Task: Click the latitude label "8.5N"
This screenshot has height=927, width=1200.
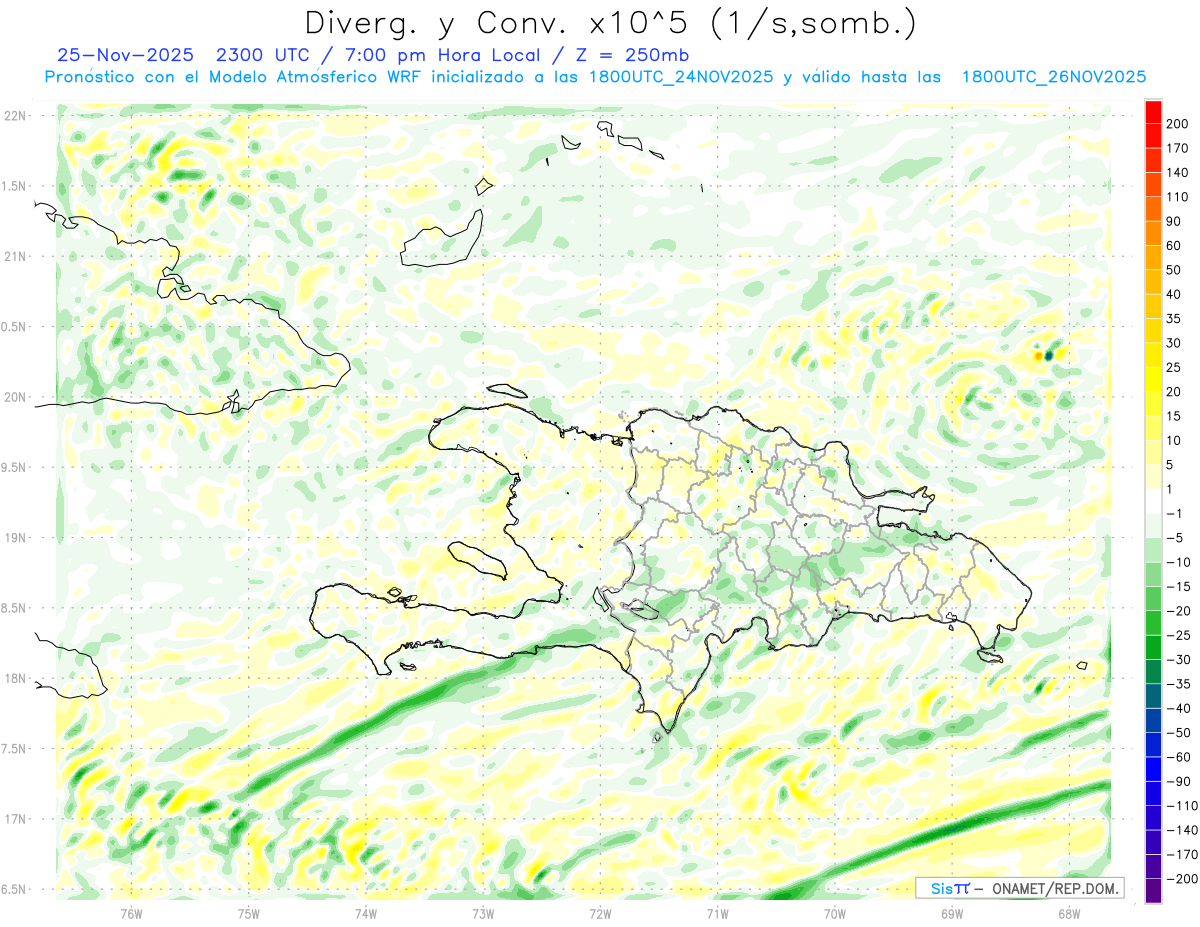Action: coord(14,608)
